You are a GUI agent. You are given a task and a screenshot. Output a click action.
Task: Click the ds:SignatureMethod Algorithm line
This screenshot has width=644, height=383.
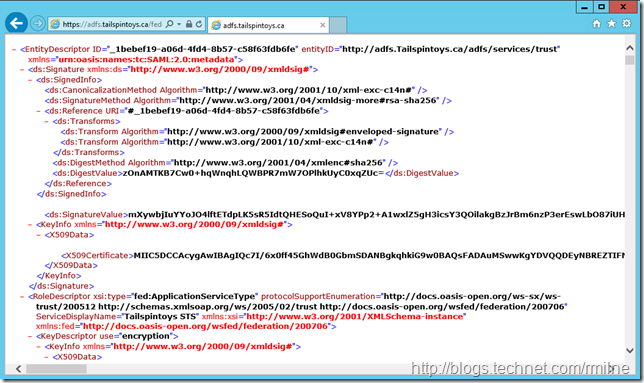pos(248,100)
